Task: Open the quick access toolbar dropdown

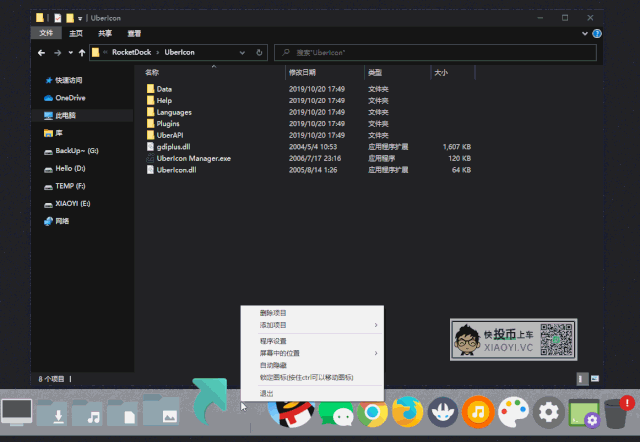Action: [x=80, y=18]
